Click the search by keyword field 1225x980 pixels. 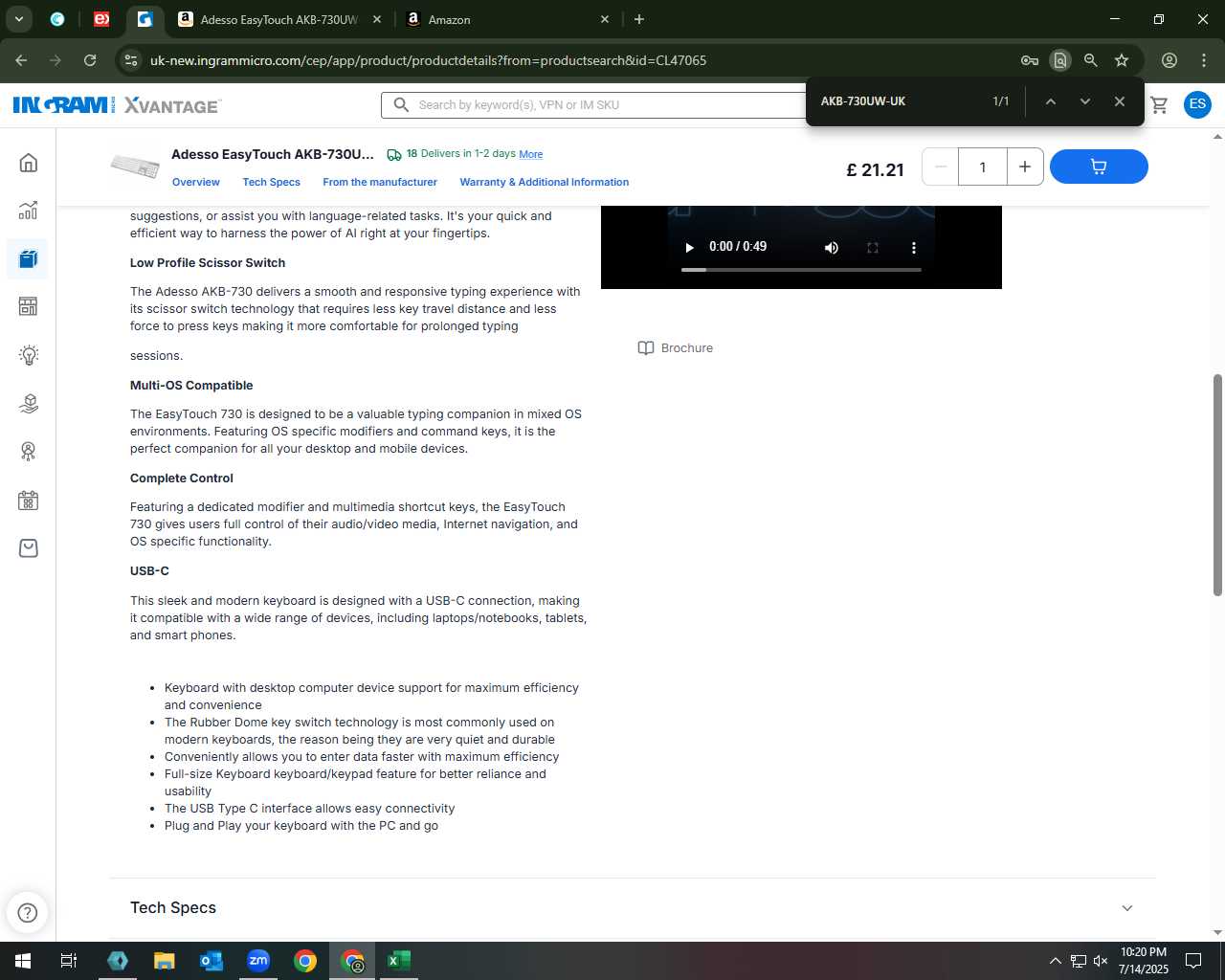pyautogui.click(x=593, y=104)
